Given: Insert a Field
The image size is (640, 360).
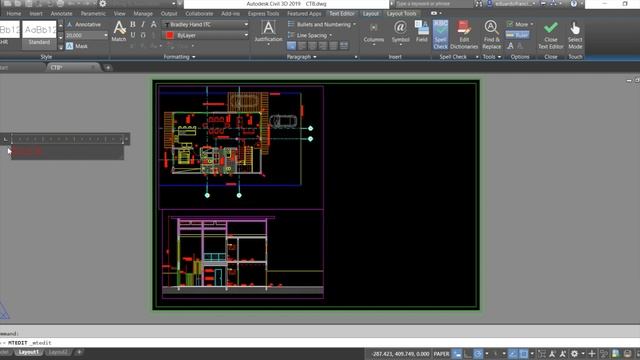Looking at the screenshot, I should point(421,31).
